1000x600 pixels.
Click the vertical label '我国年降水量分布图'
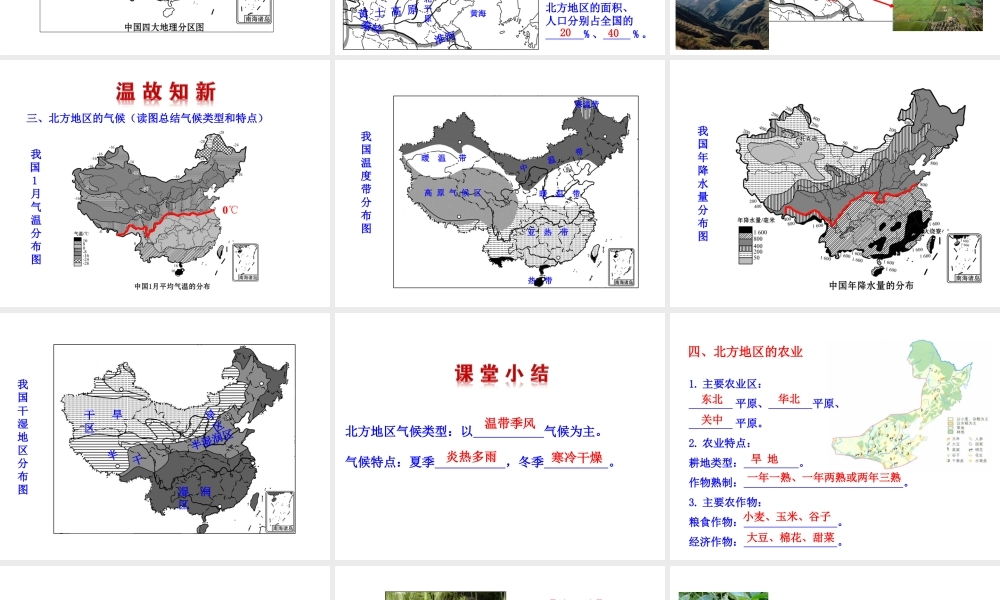pos(703,184)
